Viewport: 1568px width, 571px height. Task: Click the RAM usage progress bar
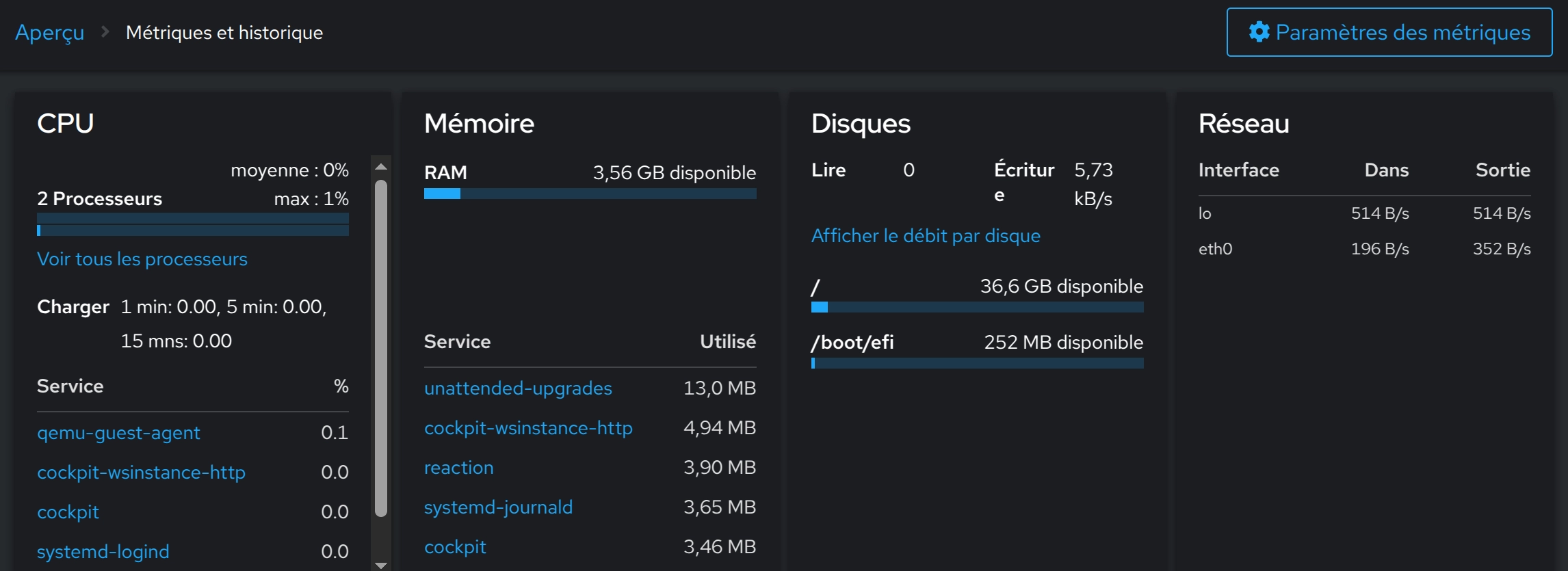tap(590, 194)
